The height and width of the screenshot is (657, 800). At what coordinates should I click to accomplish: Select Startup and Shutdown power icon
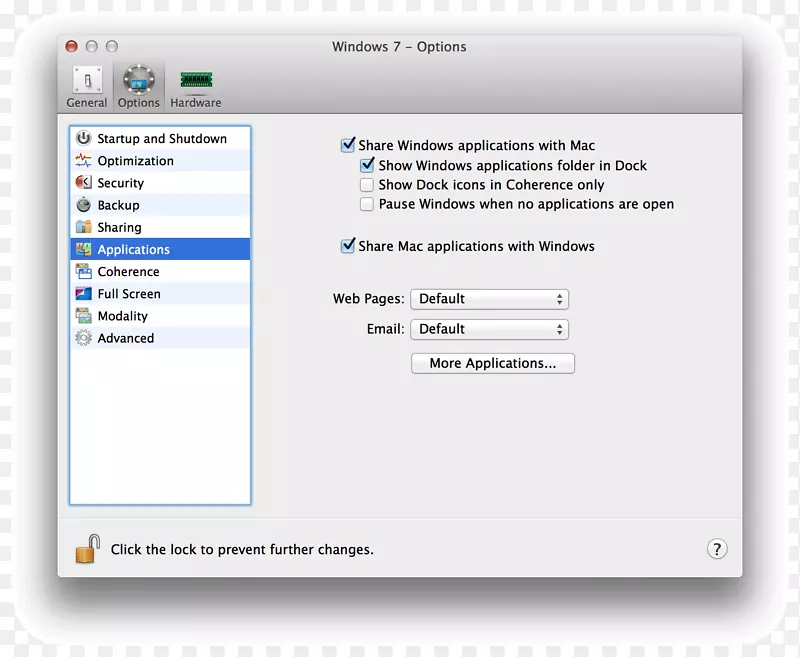83,139
